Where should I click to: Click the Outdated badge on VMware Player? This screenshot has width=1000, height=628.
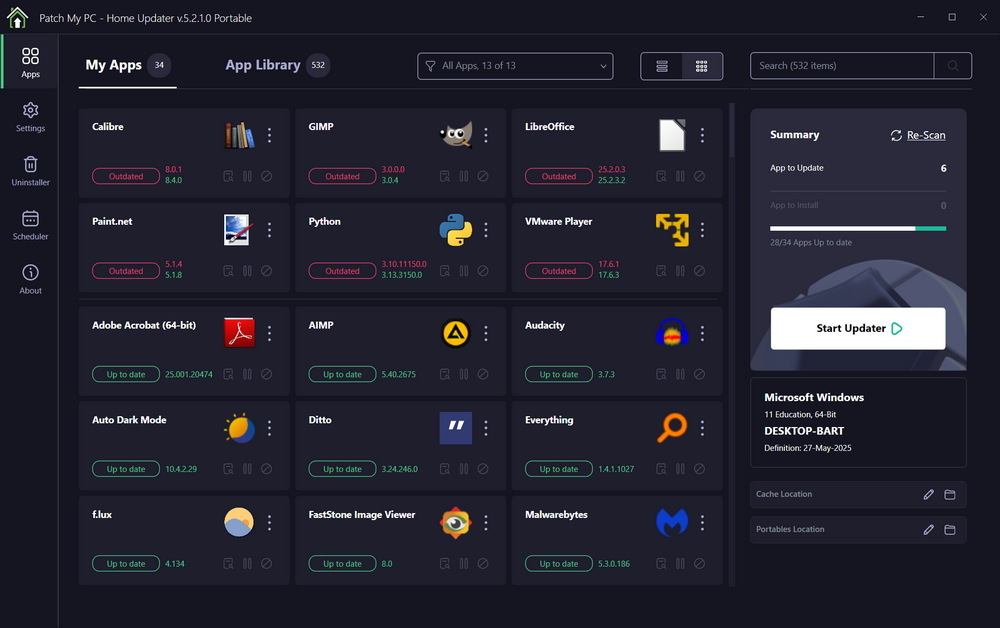click(x=559, y=271)
